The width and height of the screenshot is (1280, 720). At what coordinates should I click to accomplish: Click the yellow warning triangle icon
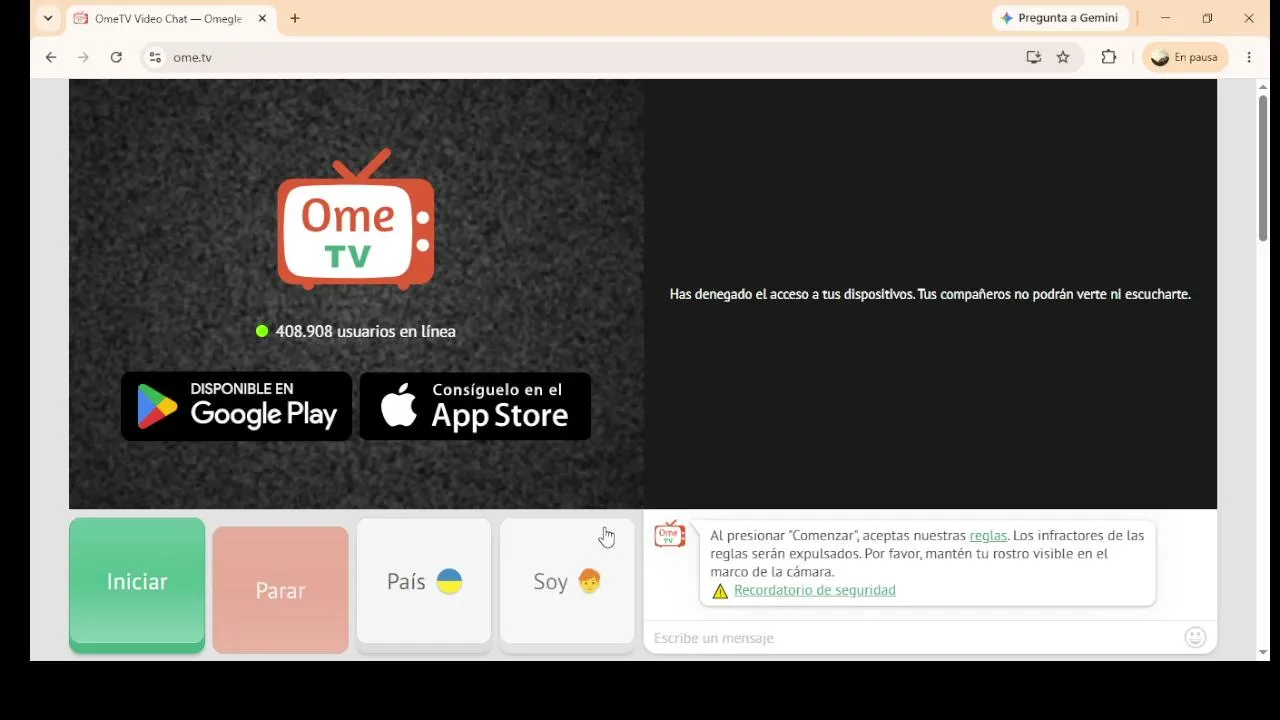click(720, 591)
